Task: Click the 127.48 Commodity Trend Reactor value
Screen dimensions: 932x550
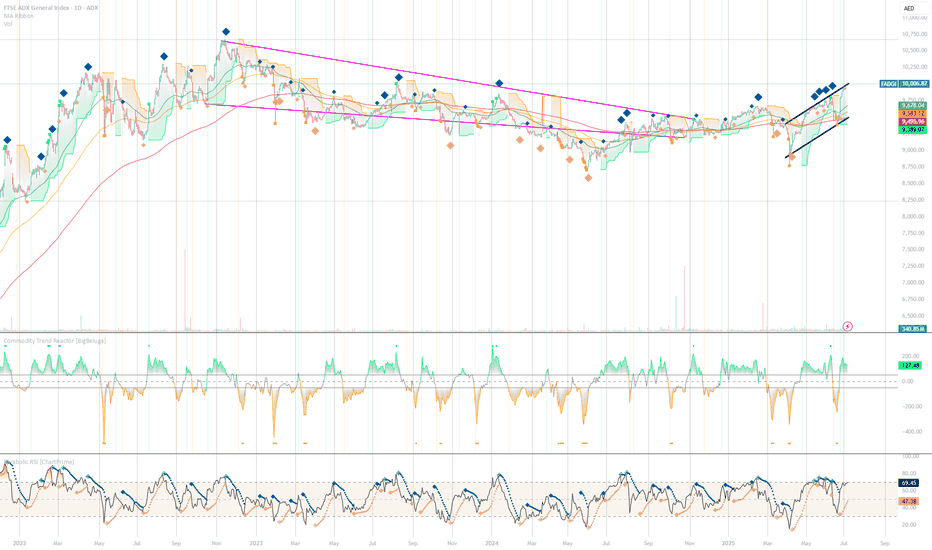Action: pyautogui.click(x=911, y=366)
